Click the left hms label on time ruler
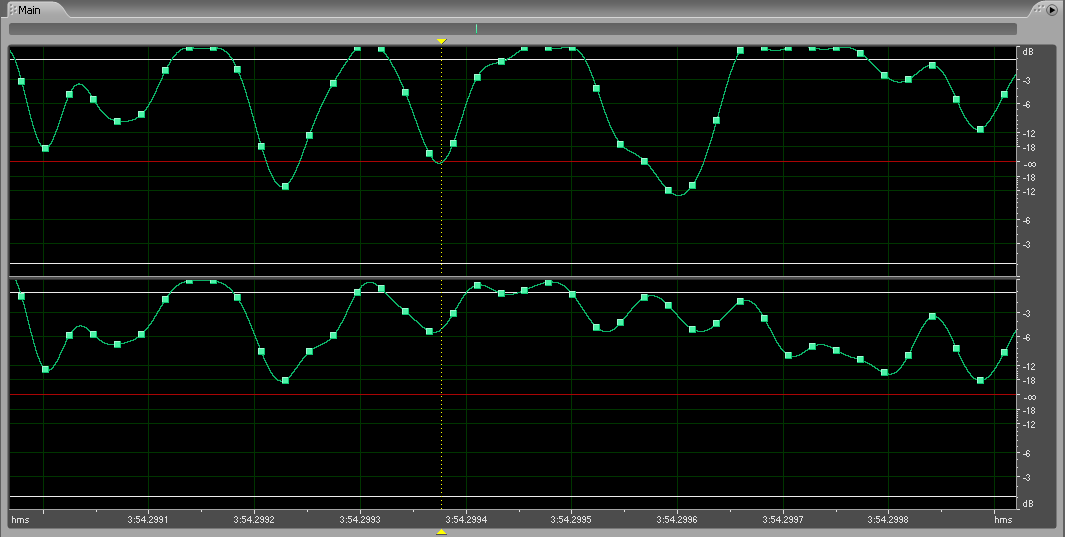This screenshot has width=1065, height=537. 19,519
